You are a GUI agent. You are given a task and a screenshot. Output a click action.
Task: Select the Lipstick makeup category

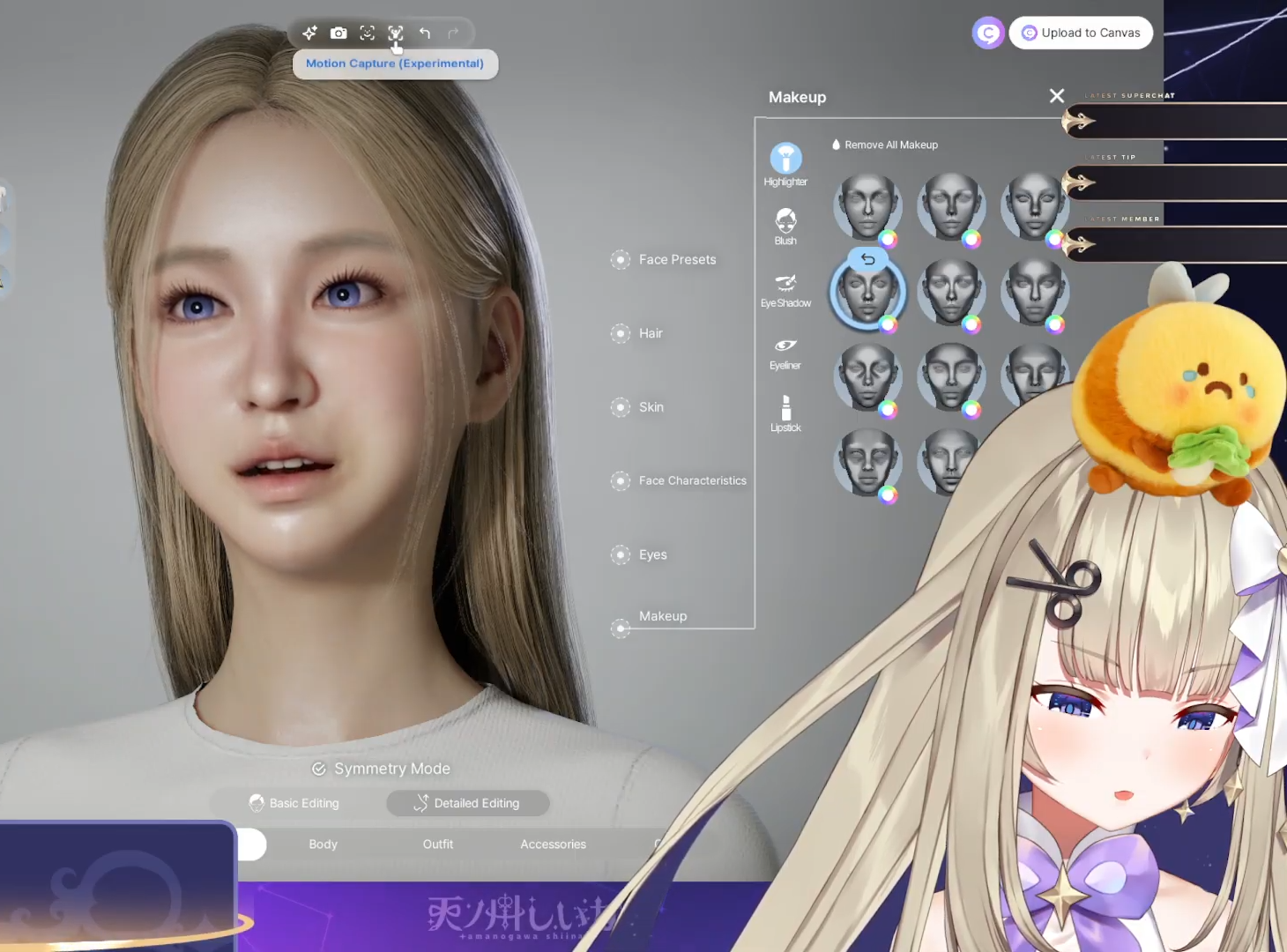coord(785,413)
